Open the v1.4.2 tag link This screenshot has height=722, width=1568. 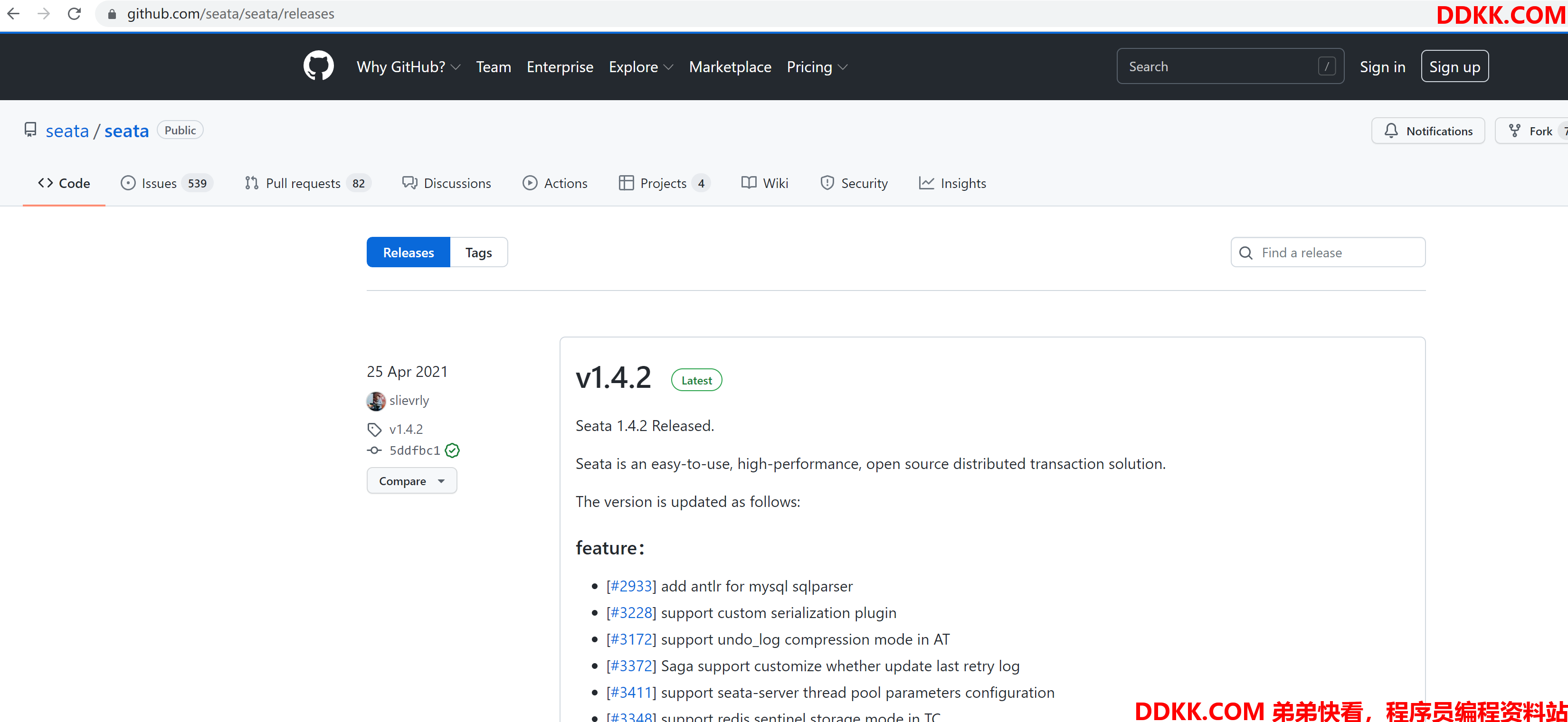(406, 430)
